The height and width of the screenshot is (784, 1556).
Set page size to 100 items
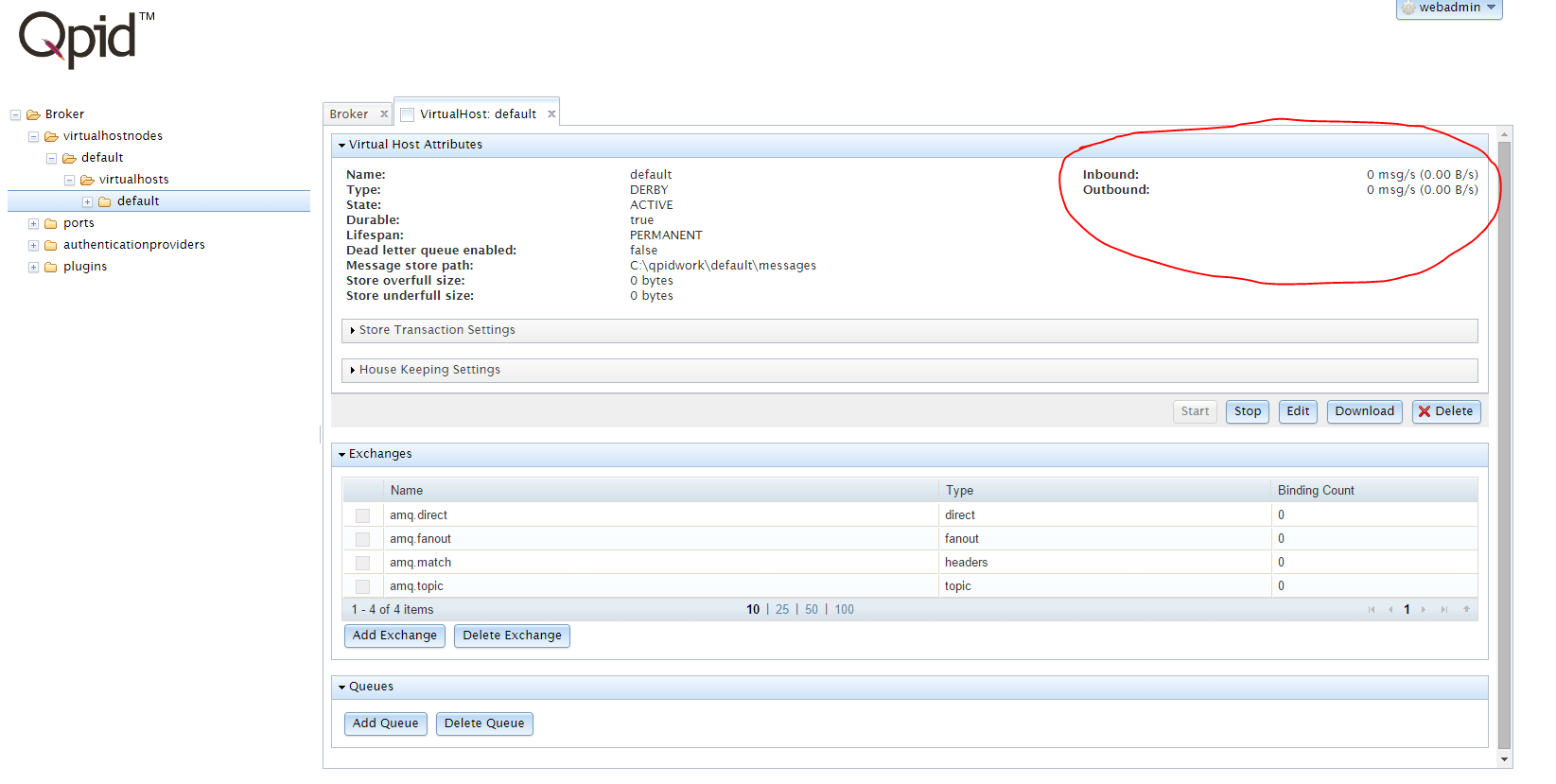pos(845,610)
